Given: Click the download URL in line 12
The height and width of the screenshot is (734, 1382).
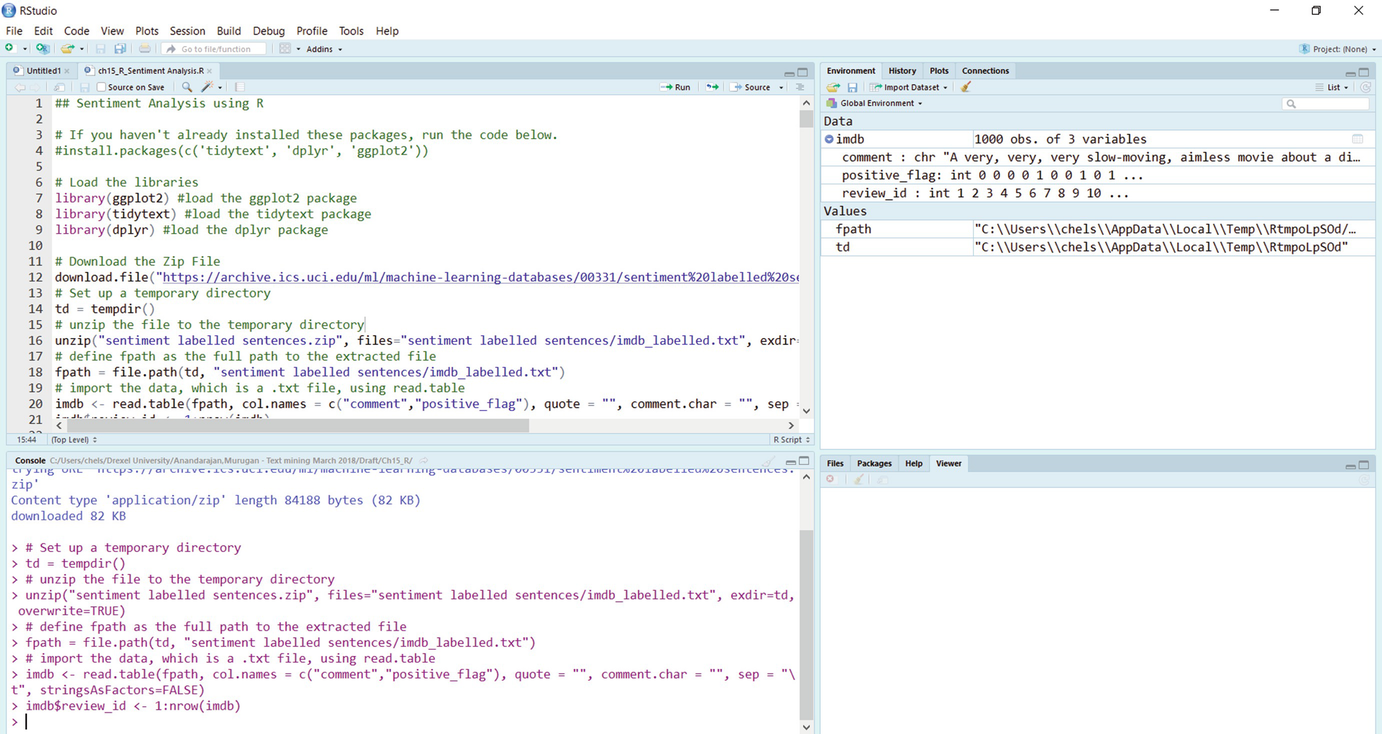Looking at the screenshot, I should pos(479,277).
